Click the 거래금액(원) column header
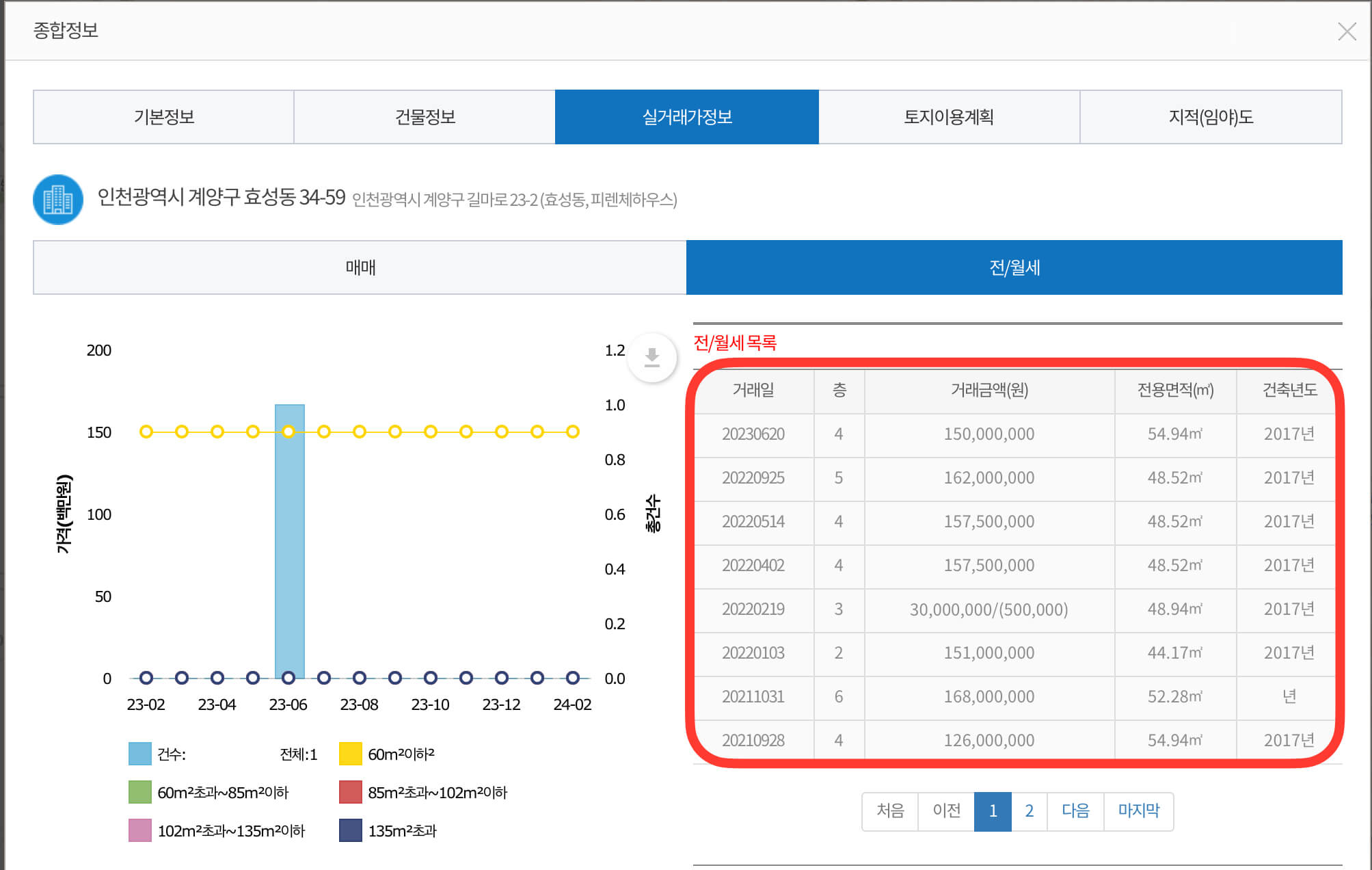 tap(989, 391)
